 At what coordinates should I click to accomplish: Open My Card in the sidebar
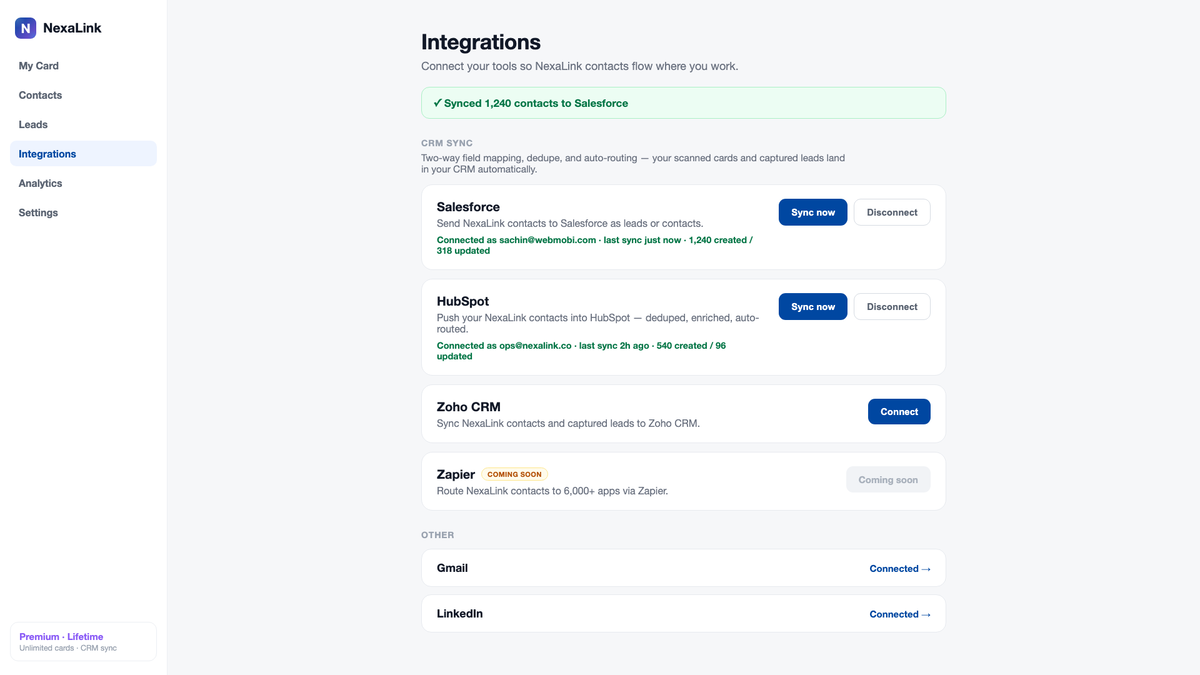pos(83,66)
